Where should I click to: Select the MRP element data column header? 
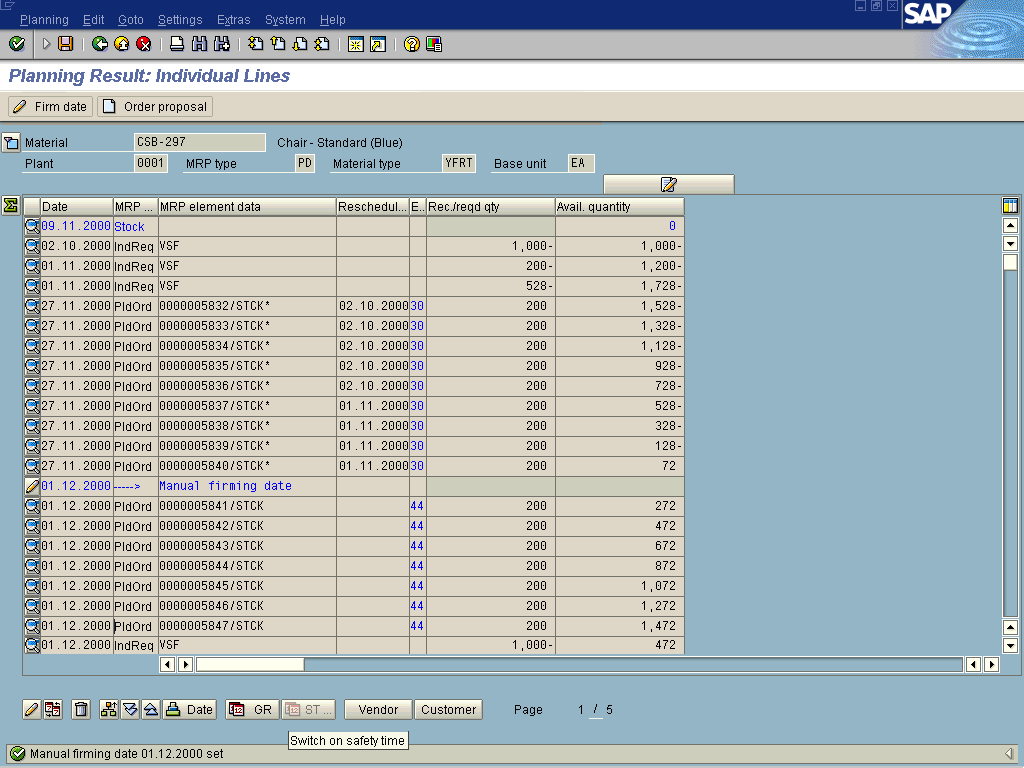247,206
